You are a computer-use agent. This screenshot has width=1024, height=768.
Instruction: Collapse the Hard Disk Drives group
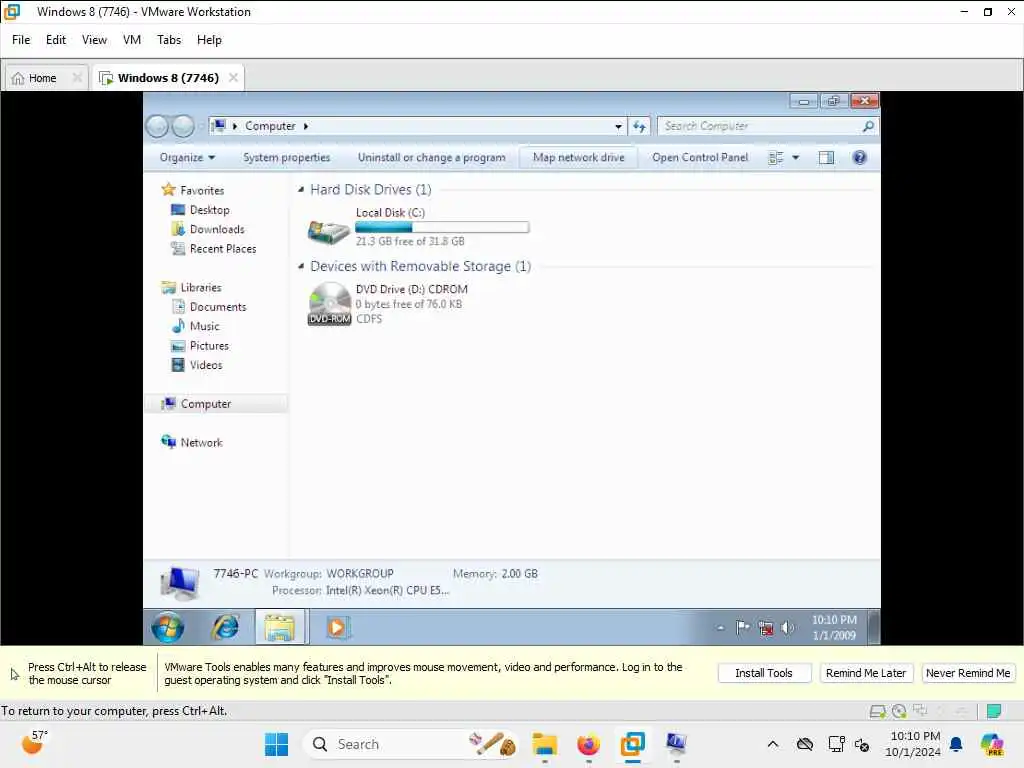point(300,189)
